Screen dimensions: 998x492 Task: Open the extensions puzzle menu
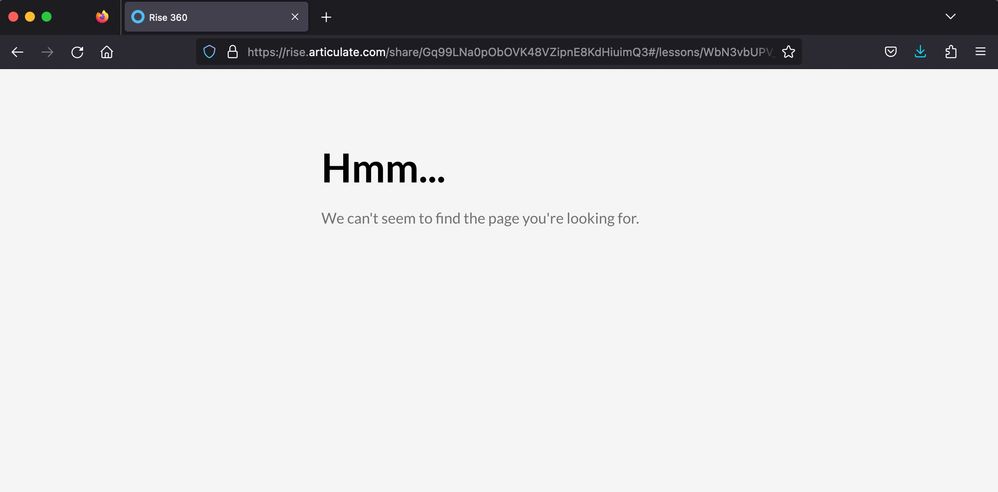pyautogui.click(x=950, y=52)
